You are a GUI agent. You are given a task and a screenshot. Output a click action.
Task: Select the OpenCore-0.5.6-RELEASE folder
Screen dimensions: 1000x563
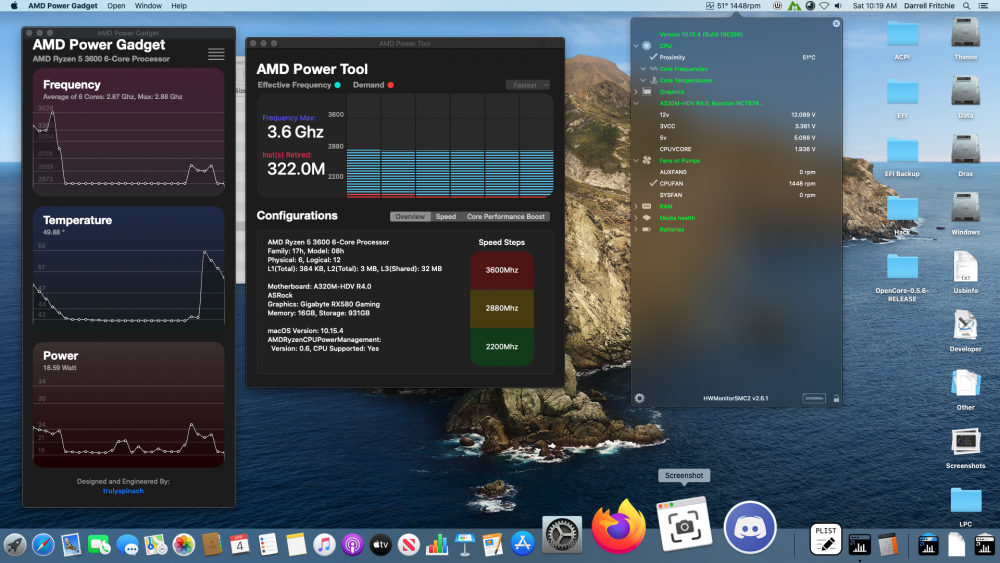902,277
